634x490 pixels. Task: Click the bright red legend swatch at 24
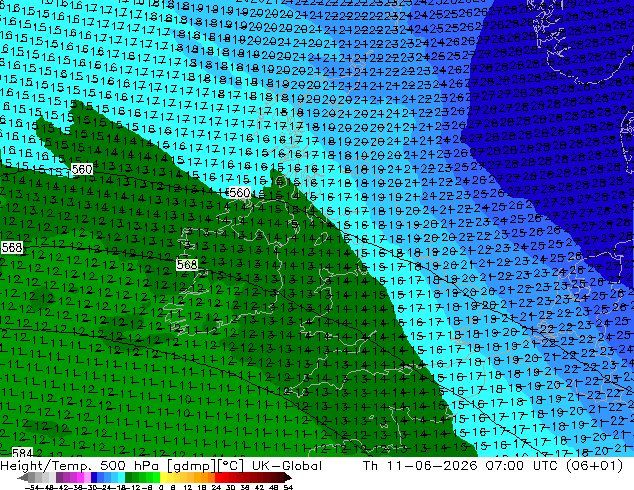point(218,477)
